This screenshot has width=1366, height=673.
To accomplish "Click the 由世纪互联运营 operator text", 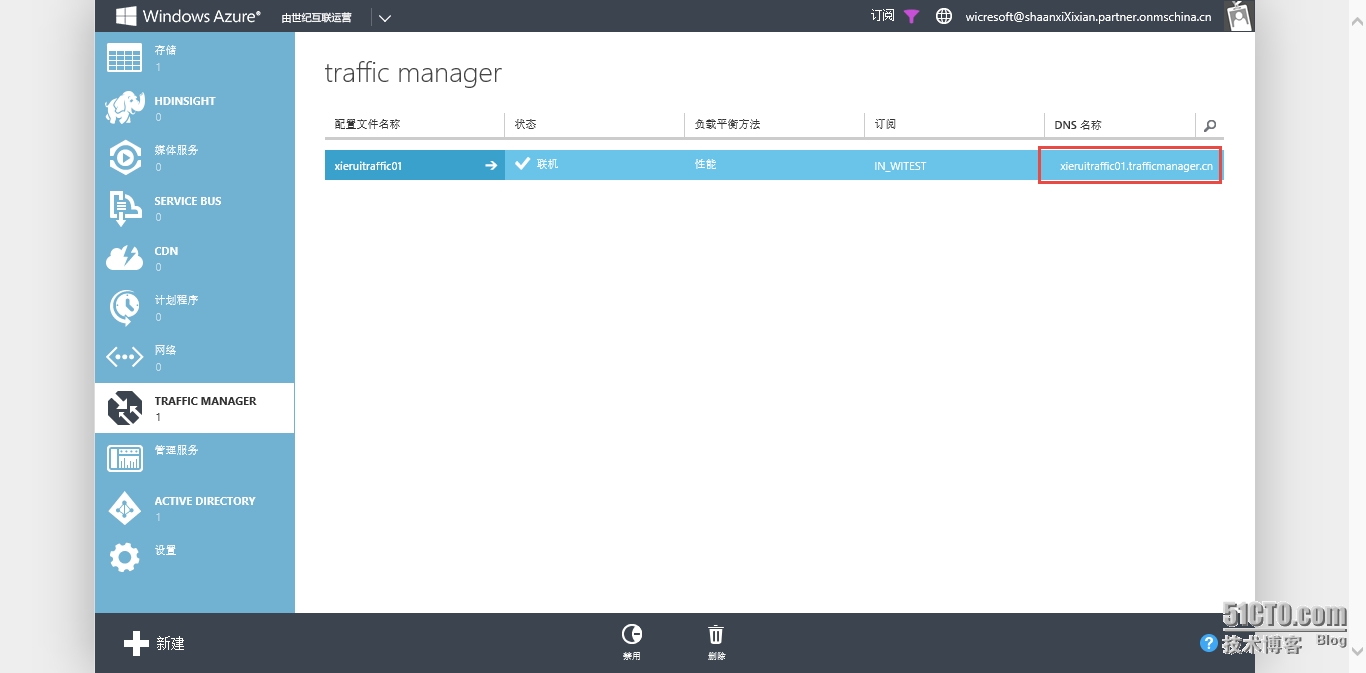I will pyautogui.click(x=316, y=17).
